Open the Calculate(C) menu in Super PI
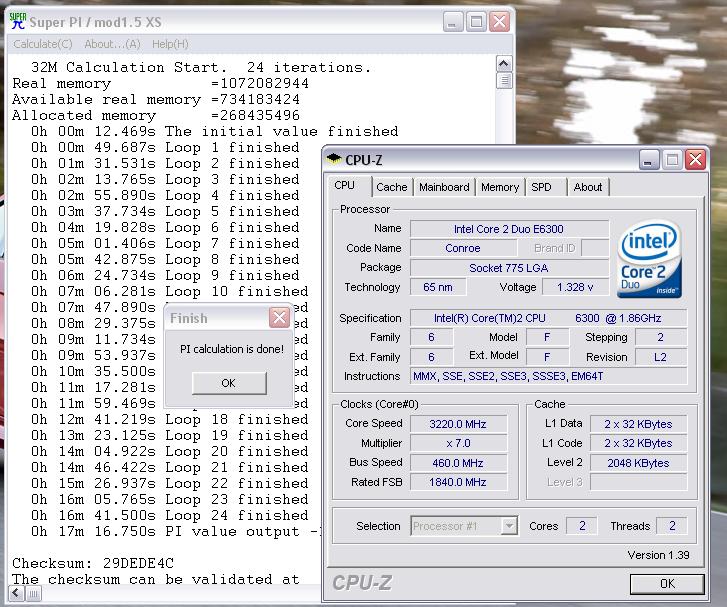Viewport: 727px width, 607px height. [x=43, y=44]
